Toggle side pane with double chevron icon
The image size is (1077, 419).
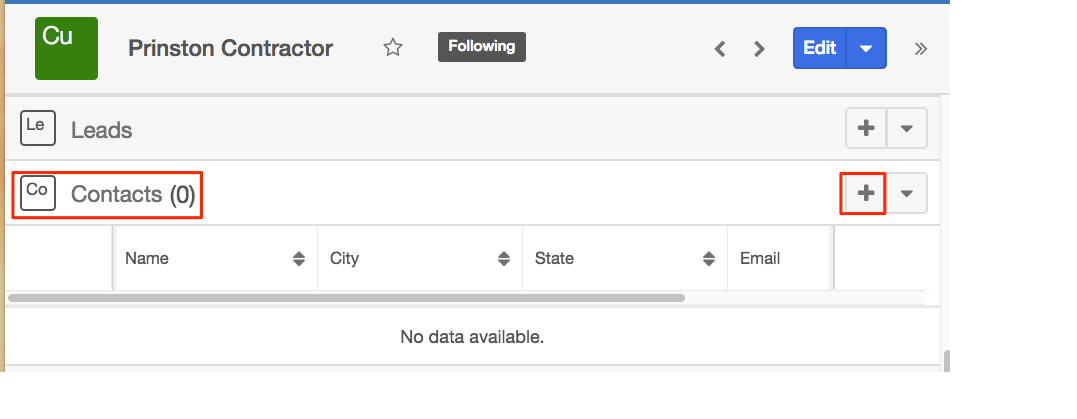pyautogui.click(x=921, y=48)
